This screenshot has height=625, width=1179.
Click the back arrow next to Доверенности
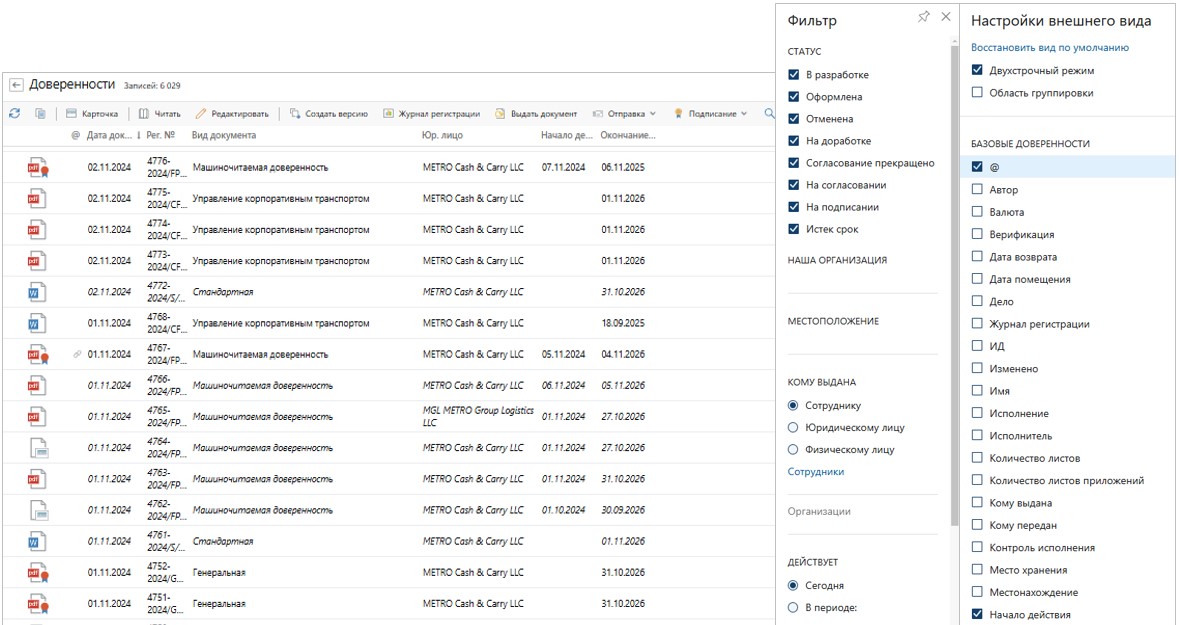pyautogui.click(x=16, y=85)
